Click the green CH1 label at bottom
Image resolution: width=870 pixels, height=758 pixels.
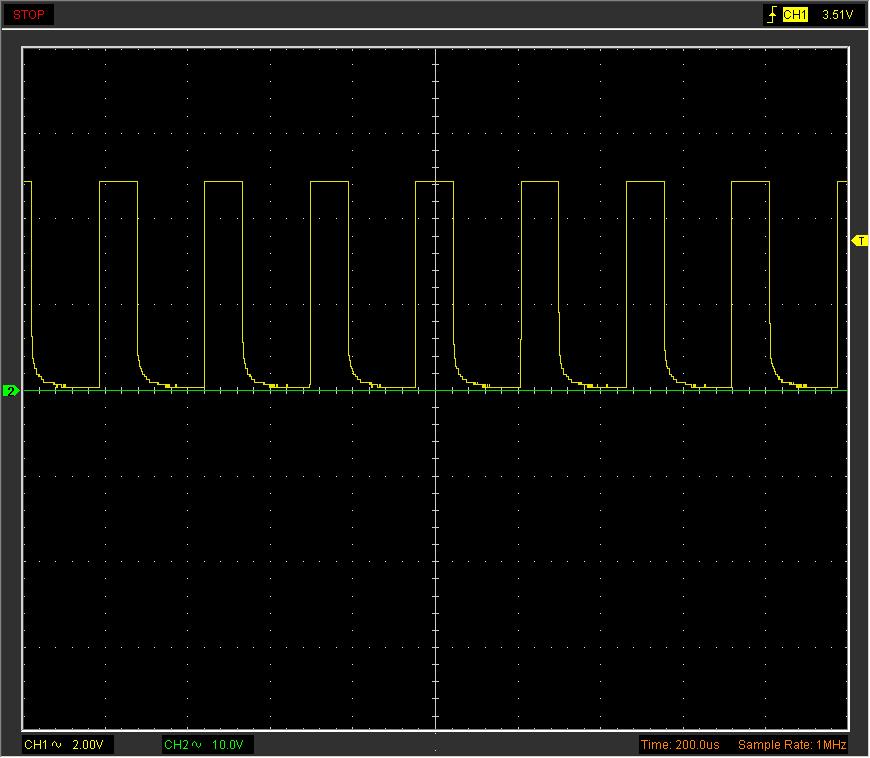coord(36,745)
